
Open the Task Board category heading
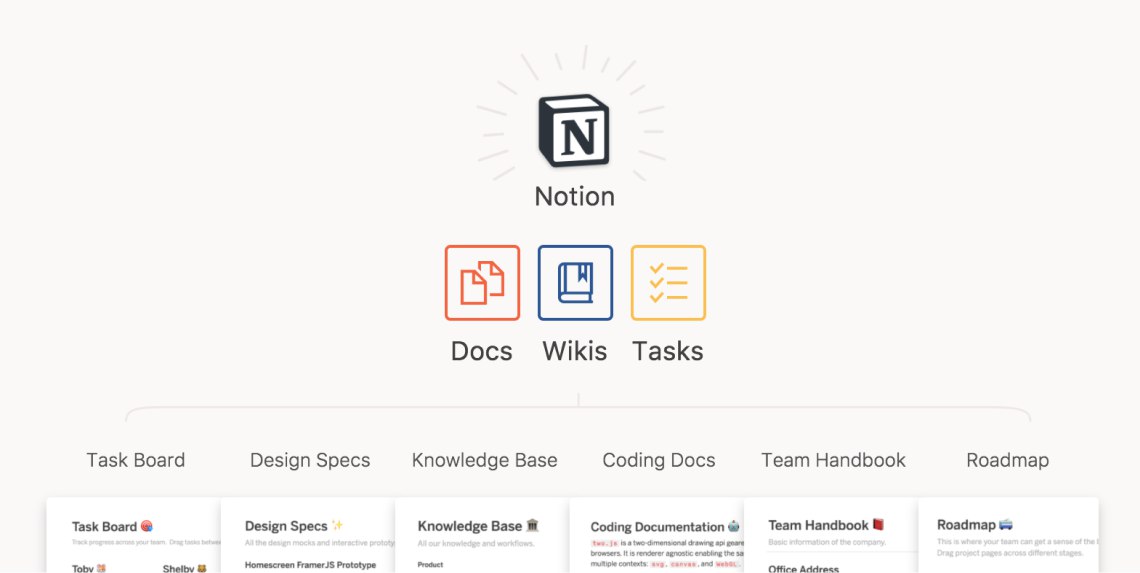(x=136, y=460)
